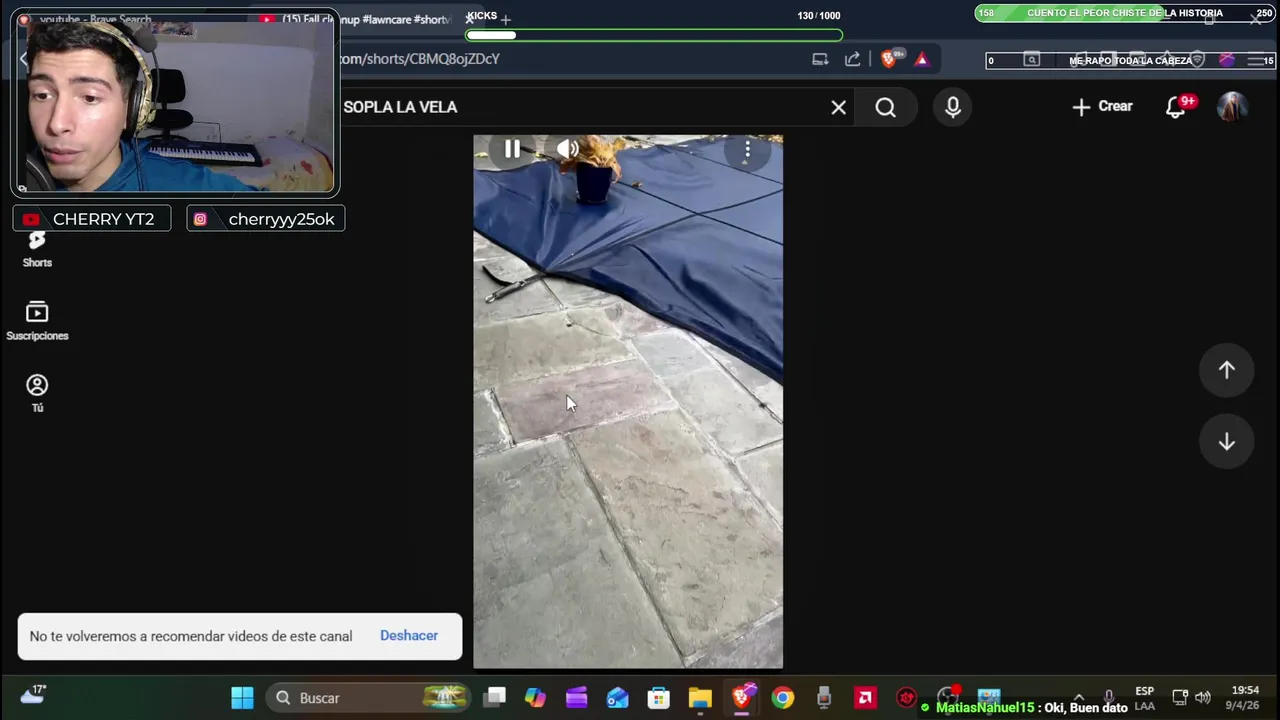The height and width of the screenshot is (720, 1280).
Task: Click the share icon in address bar
Action: (852, 59)
